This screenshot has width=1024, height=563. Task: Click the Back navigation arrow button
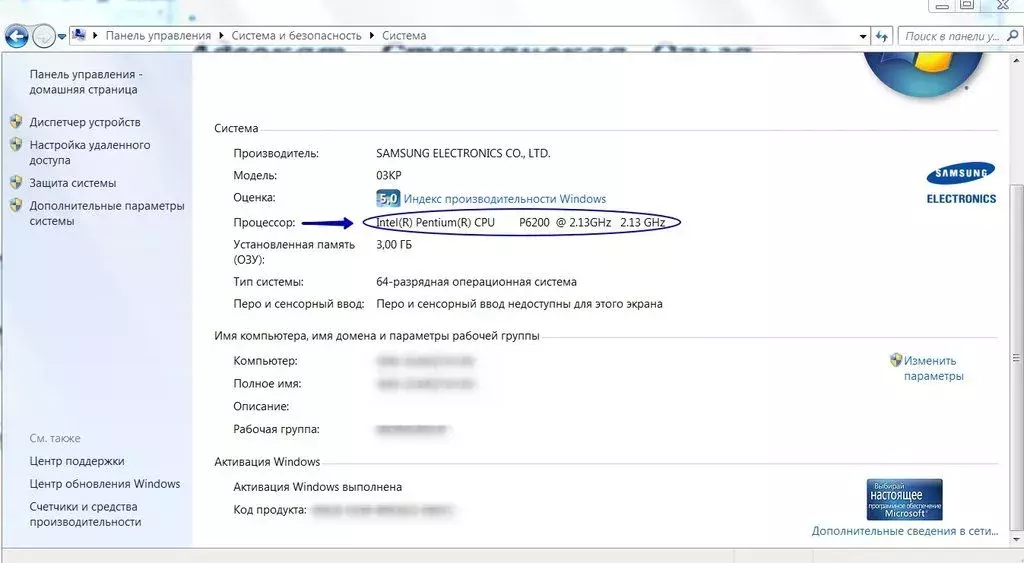click(16, 36)
